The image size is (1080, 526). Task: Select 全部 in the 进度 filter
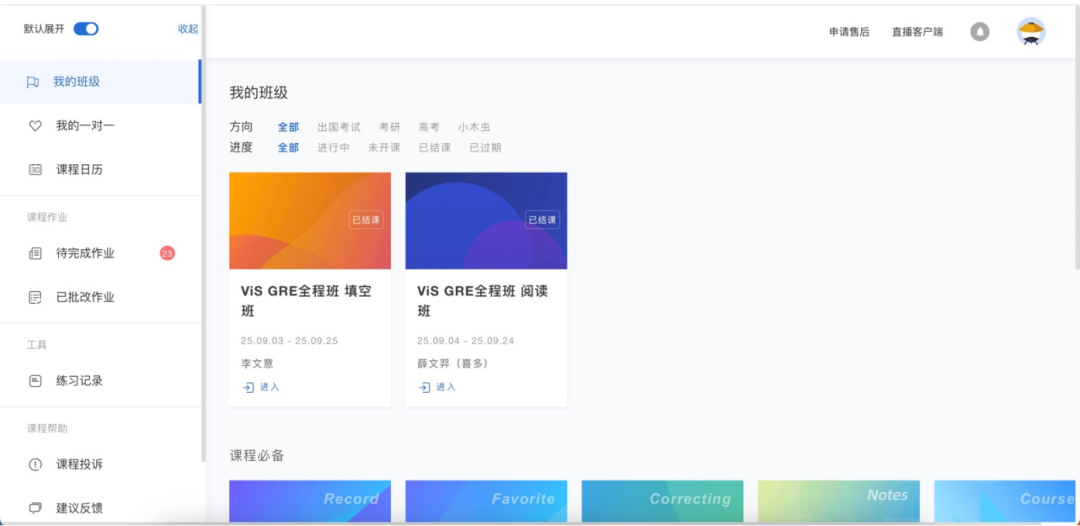(x=289, y=148)
